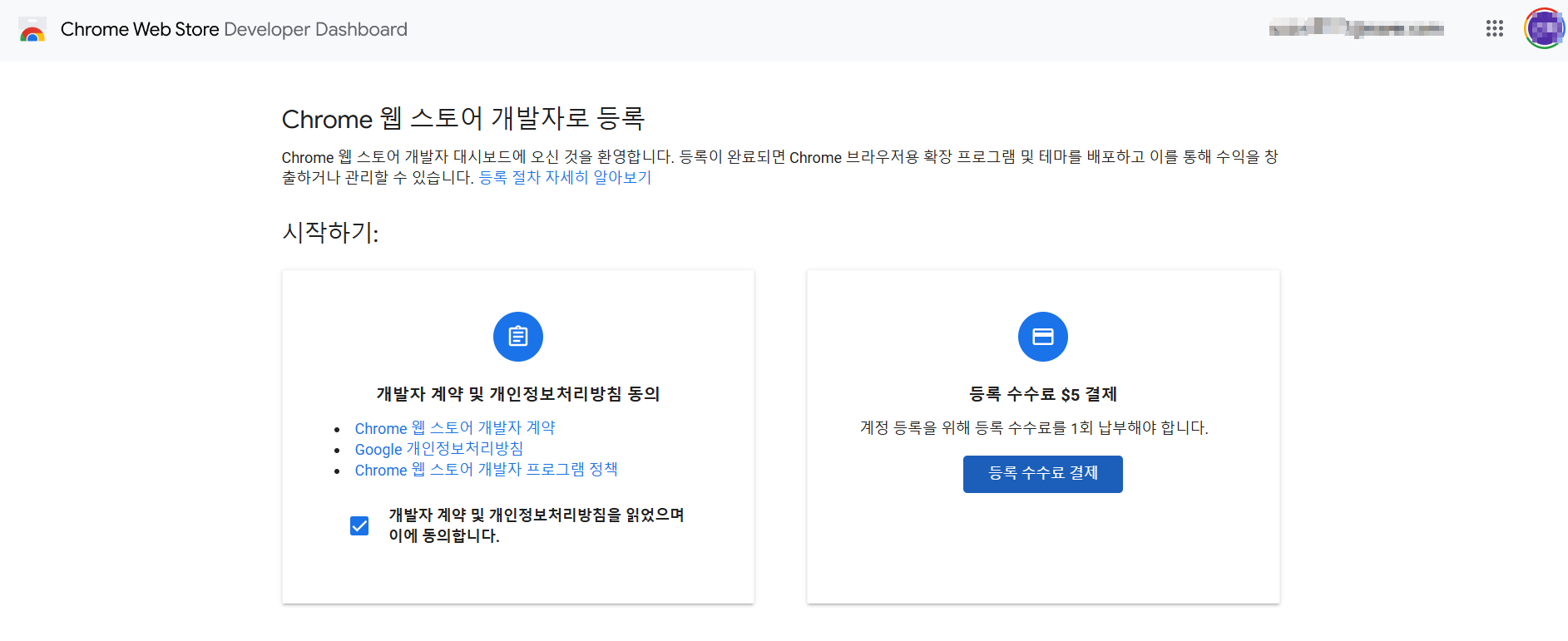Open 등록 절차 자세히 알아보기 link
1568x641 pixels.
566,177
